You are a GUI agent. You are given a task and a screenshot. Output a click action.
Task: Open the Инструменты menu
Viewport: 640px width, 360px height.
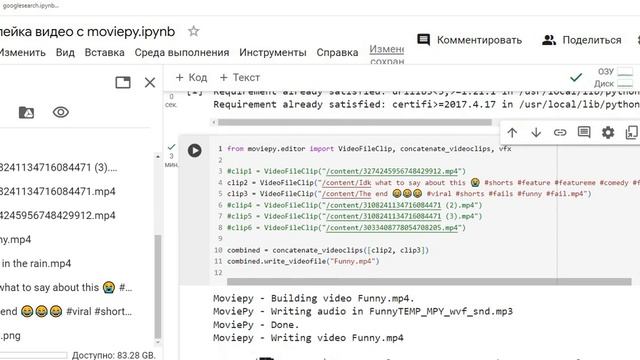coord(273,53)
